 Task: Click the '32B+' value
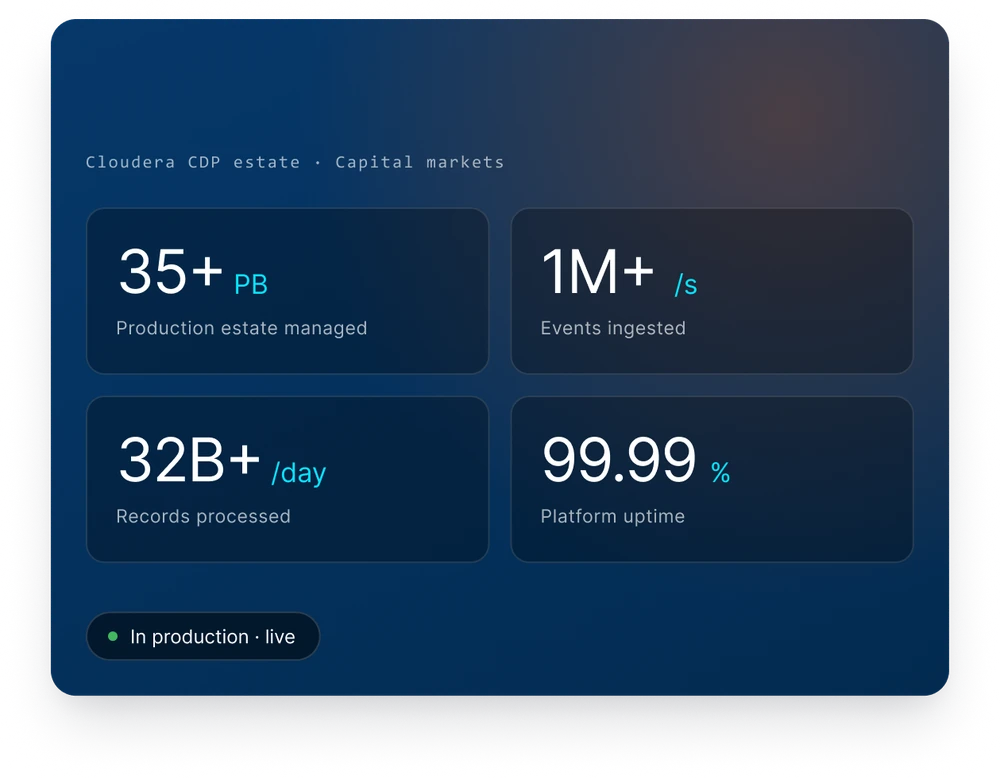tap(189, 460)
